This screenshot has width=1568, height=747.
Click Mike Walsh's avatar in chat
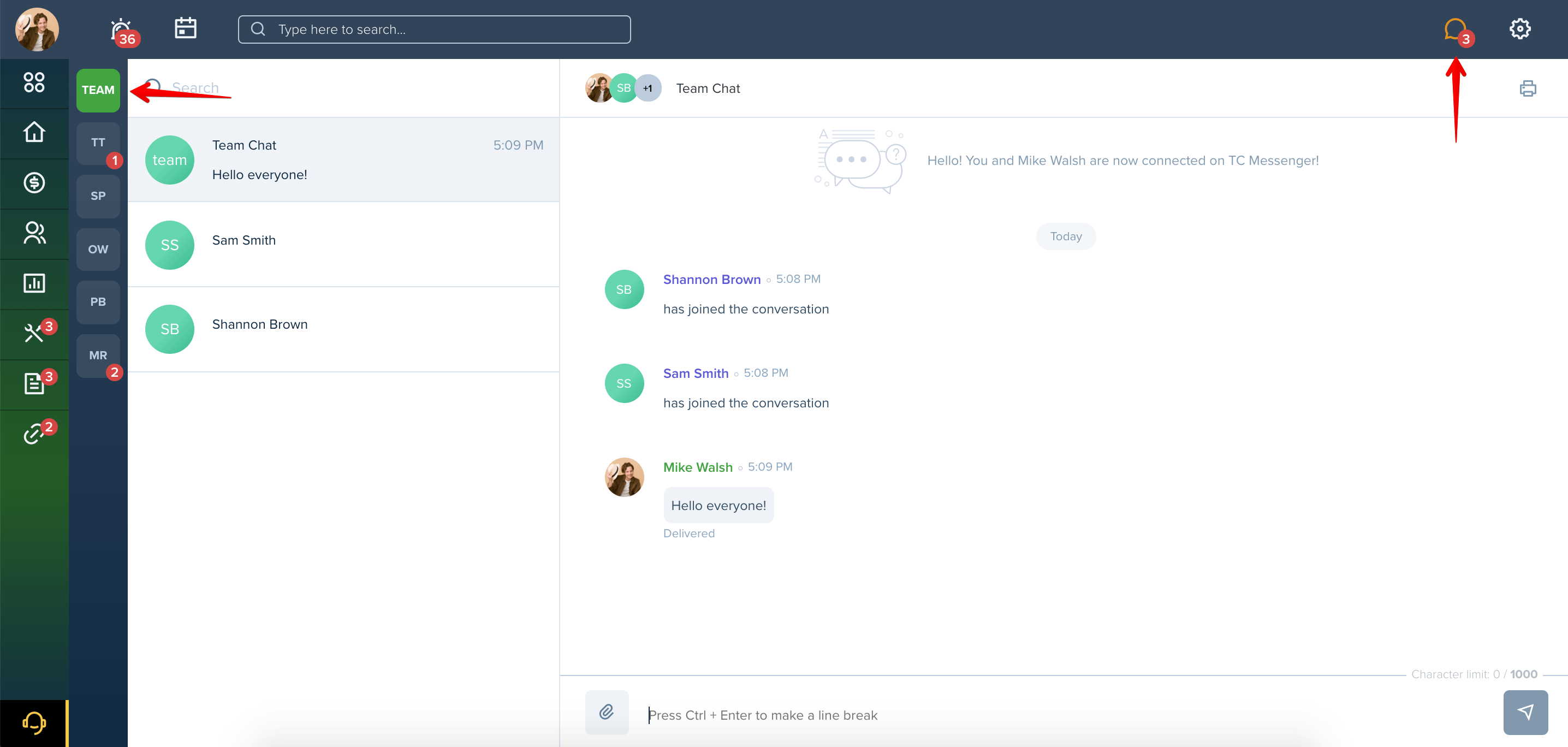coord(624,477)
